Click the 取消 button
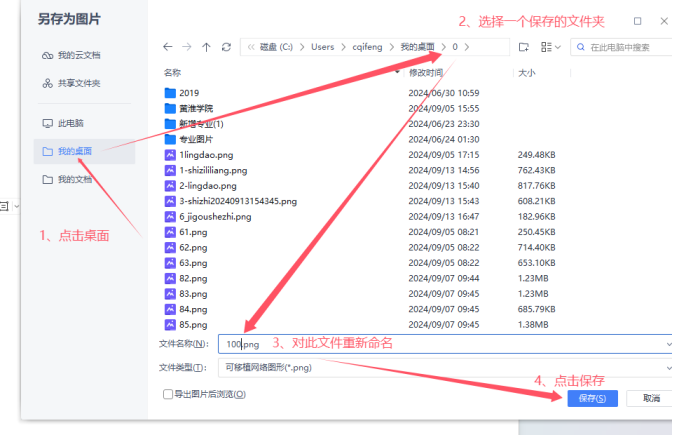Viewport: 673px width, 435px height. [x=651, y=398]
